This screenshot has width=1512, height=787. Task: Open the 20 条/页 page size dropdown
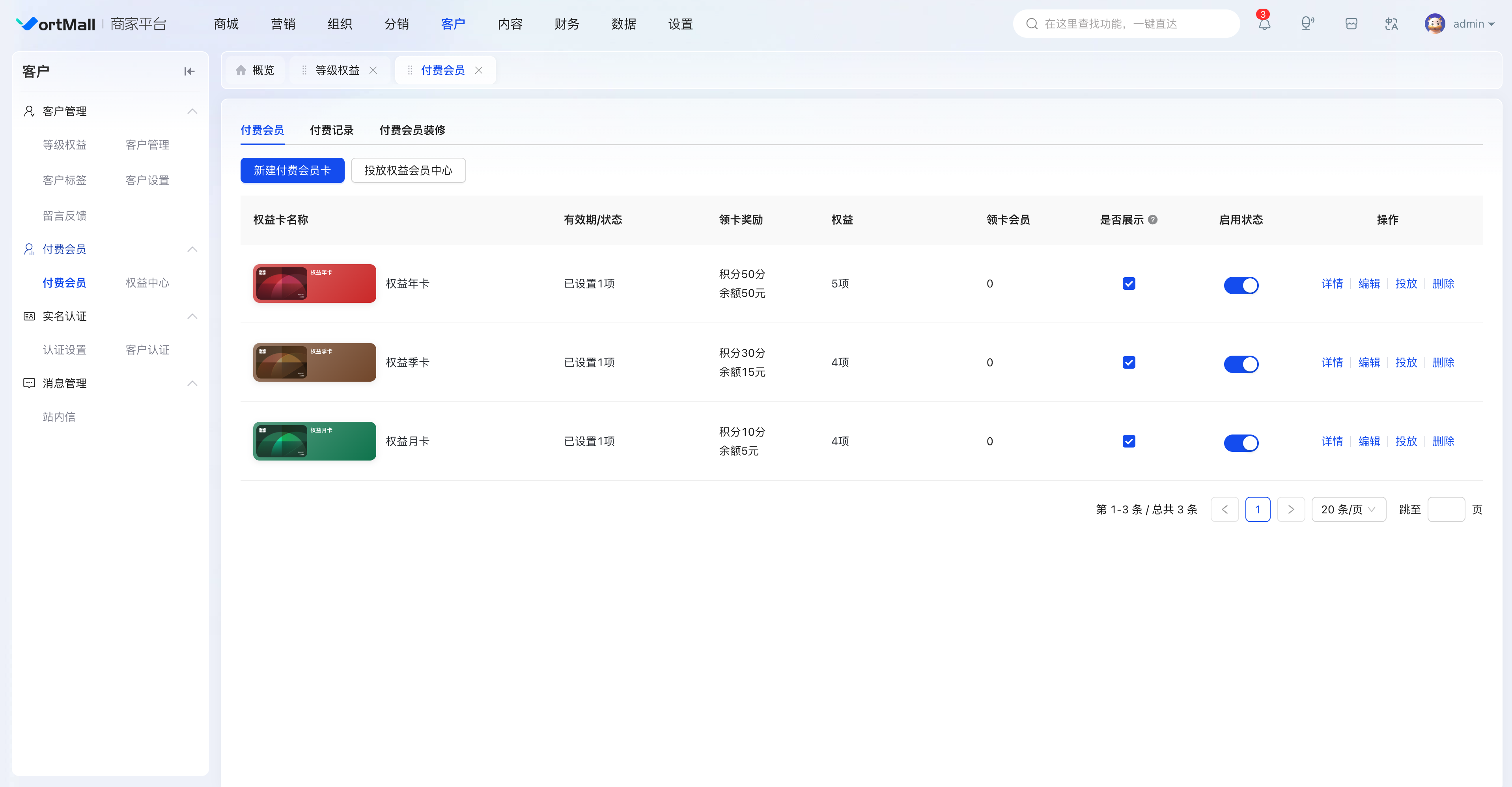[x=1348, y=509]
